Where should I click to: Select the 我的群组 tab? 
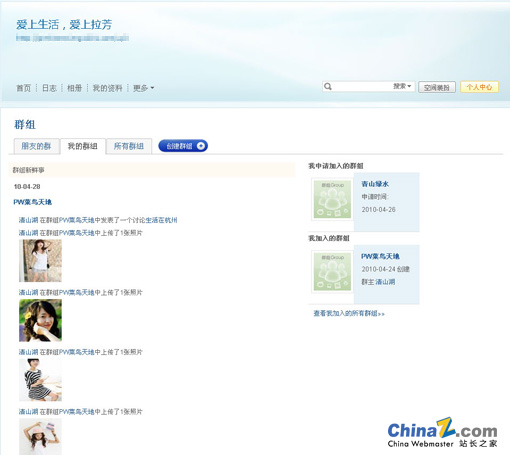coord(83,146)
